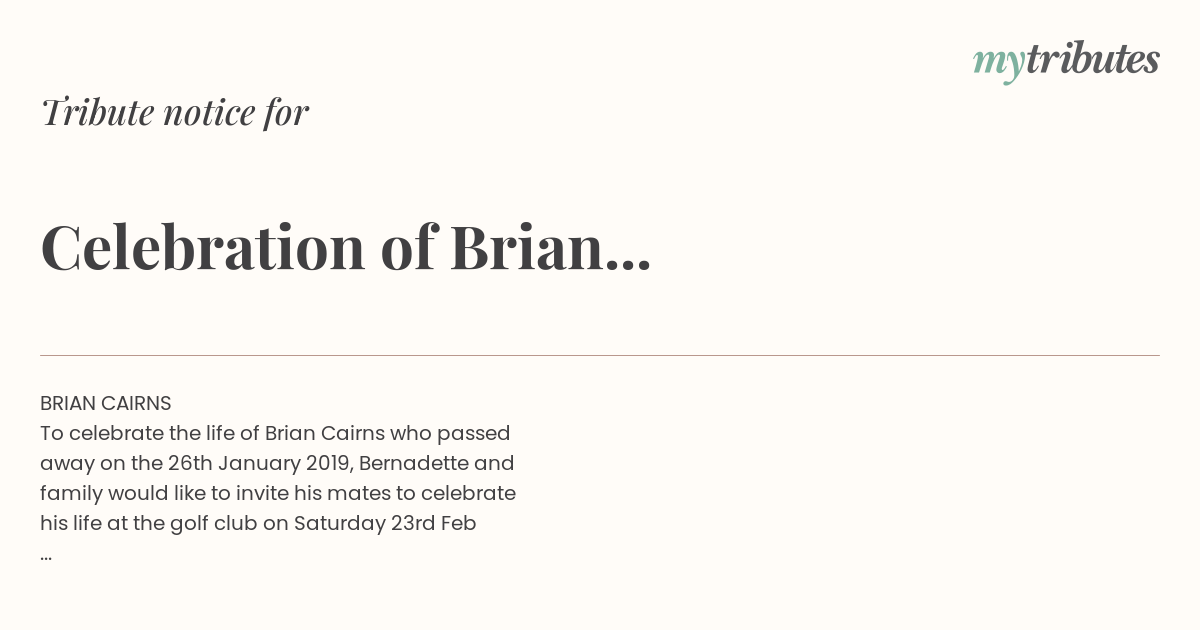Click the dark "tributes" part of logo
The image size is (1200, 630).
pos(1093,60)
